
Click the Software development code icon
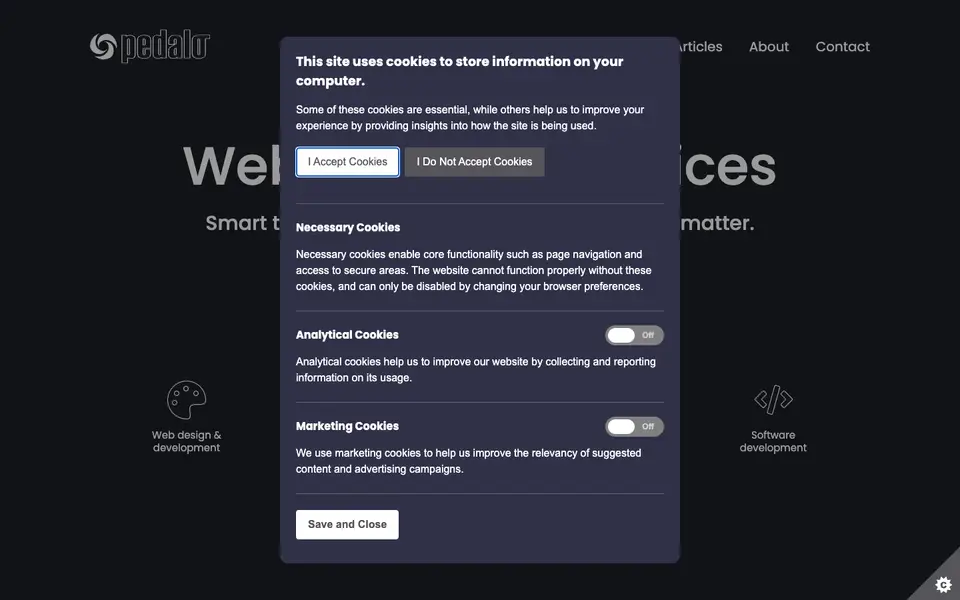coord(773,400)
